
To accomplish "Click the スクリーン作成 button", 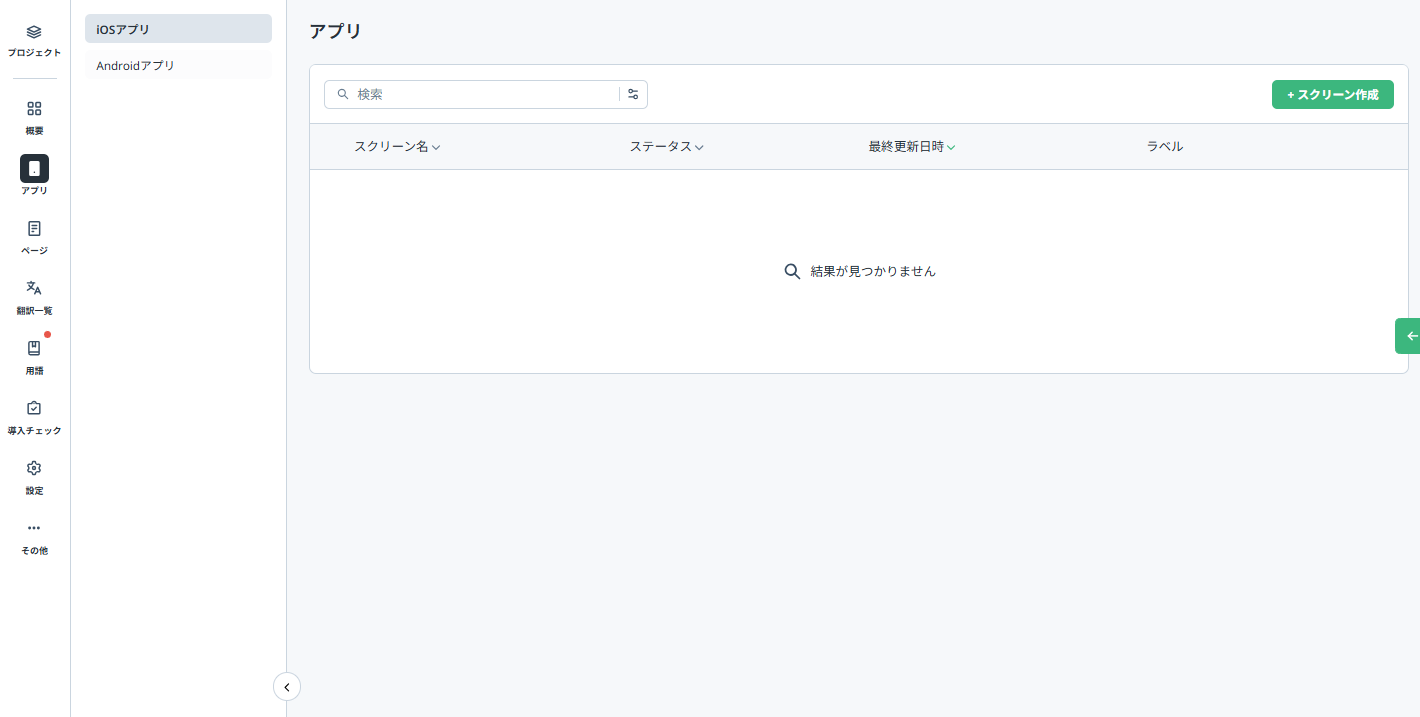I will 1332,94.
